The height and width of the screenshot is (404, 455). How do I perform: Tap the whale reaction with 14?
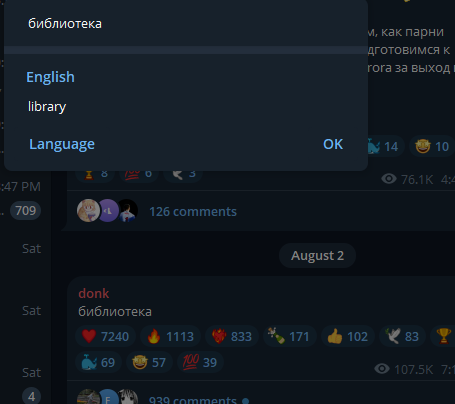382,146
